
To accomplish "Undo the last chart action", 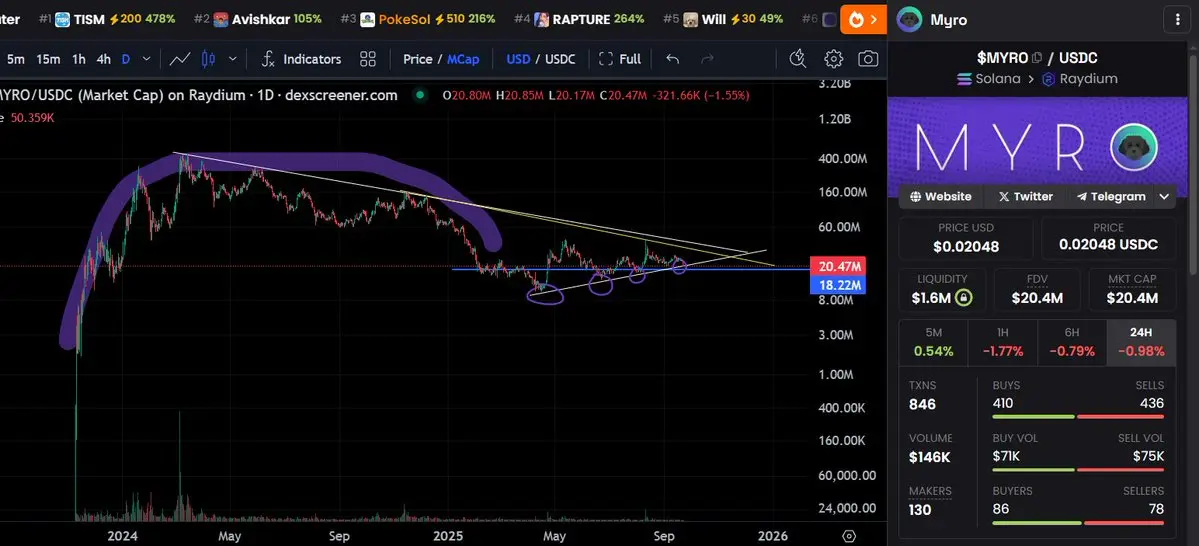I will (x=672, y=59).
